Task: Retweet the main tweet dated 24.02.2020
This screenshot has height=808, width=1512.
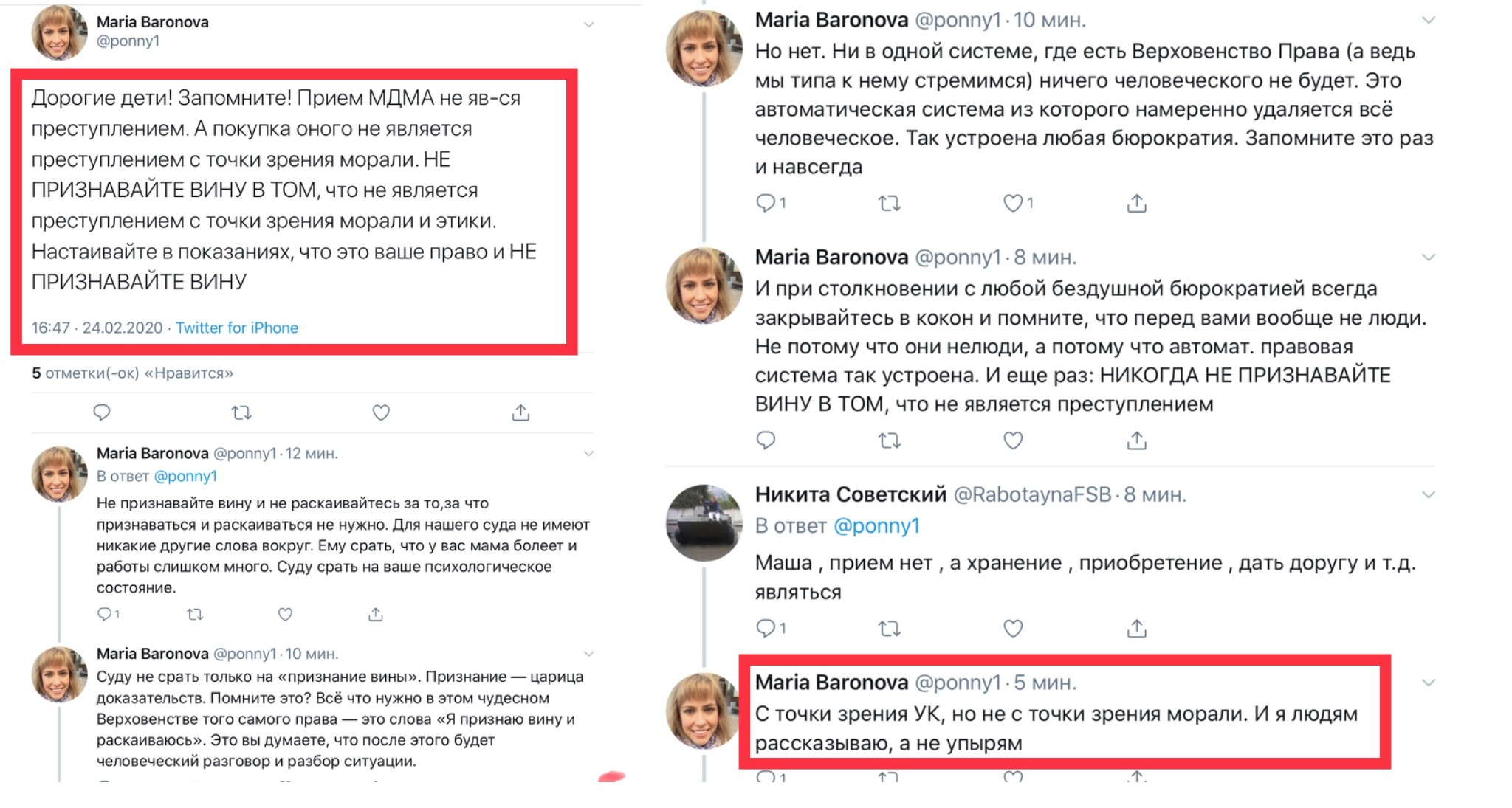Action: coord(241,412)
